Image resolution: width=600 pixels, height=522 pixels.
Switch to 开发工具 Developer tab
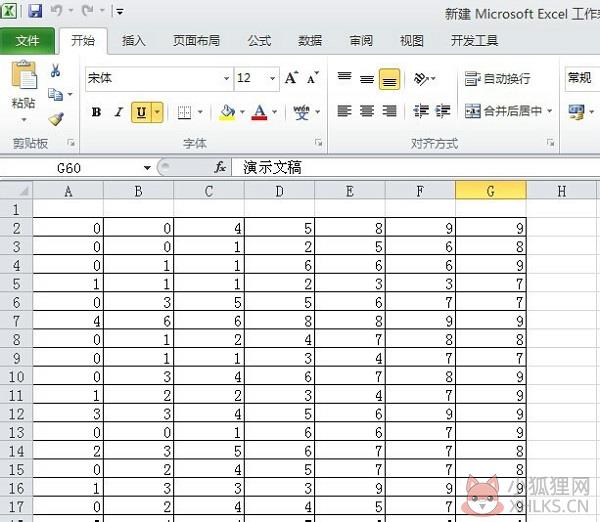[x=474, y=41]
